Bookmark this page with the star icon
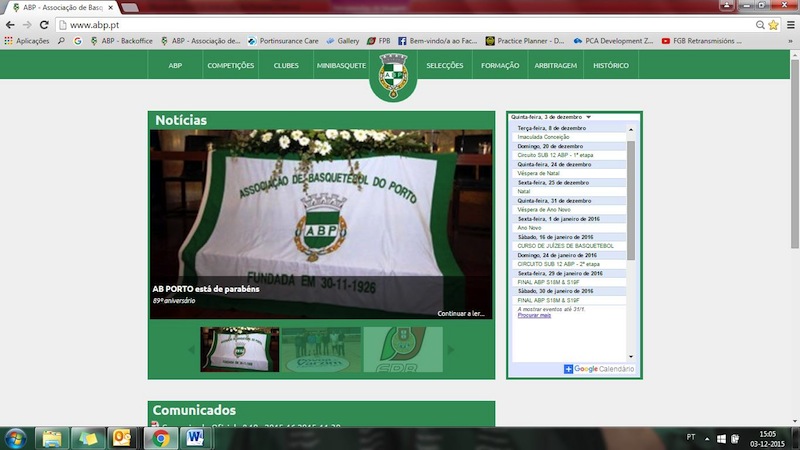The image size is (800, 450). (x=773, y=25)
